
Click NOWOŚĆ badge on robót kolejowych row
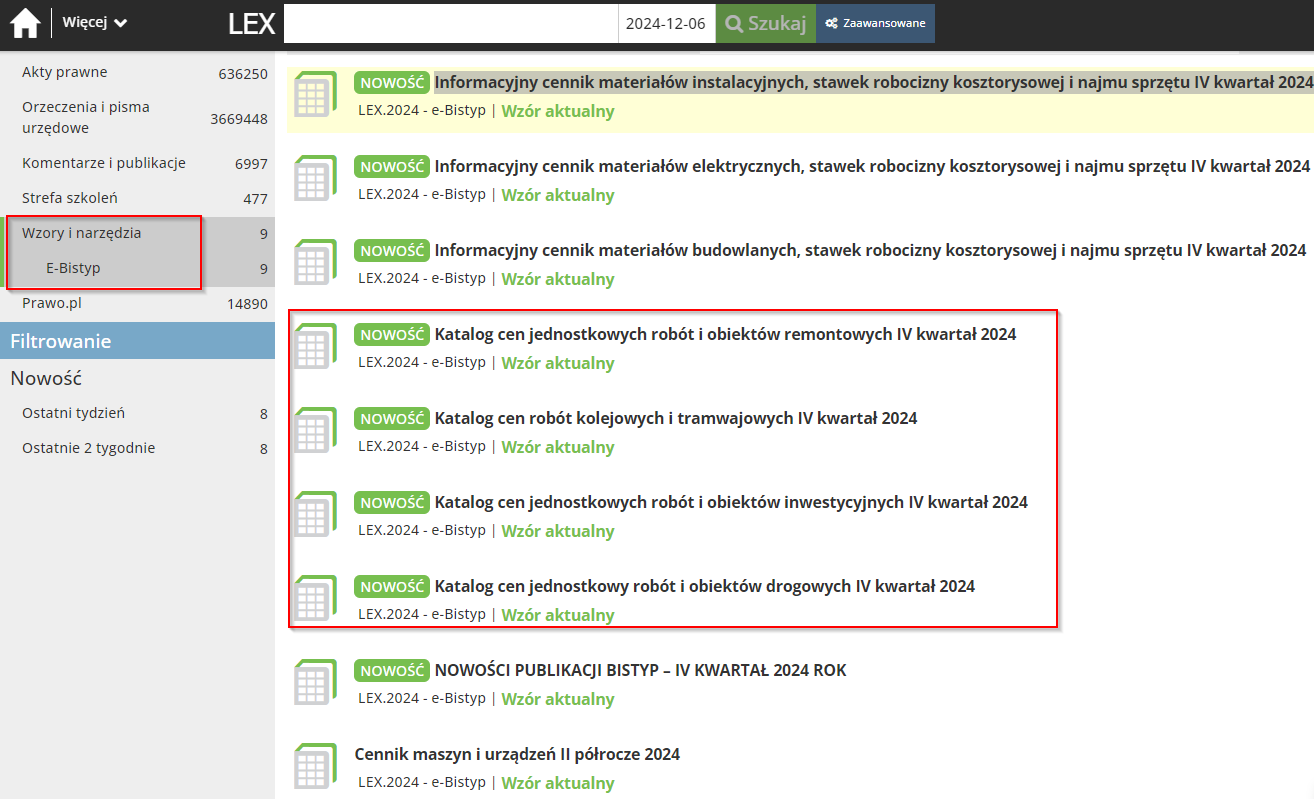(392, 418)
